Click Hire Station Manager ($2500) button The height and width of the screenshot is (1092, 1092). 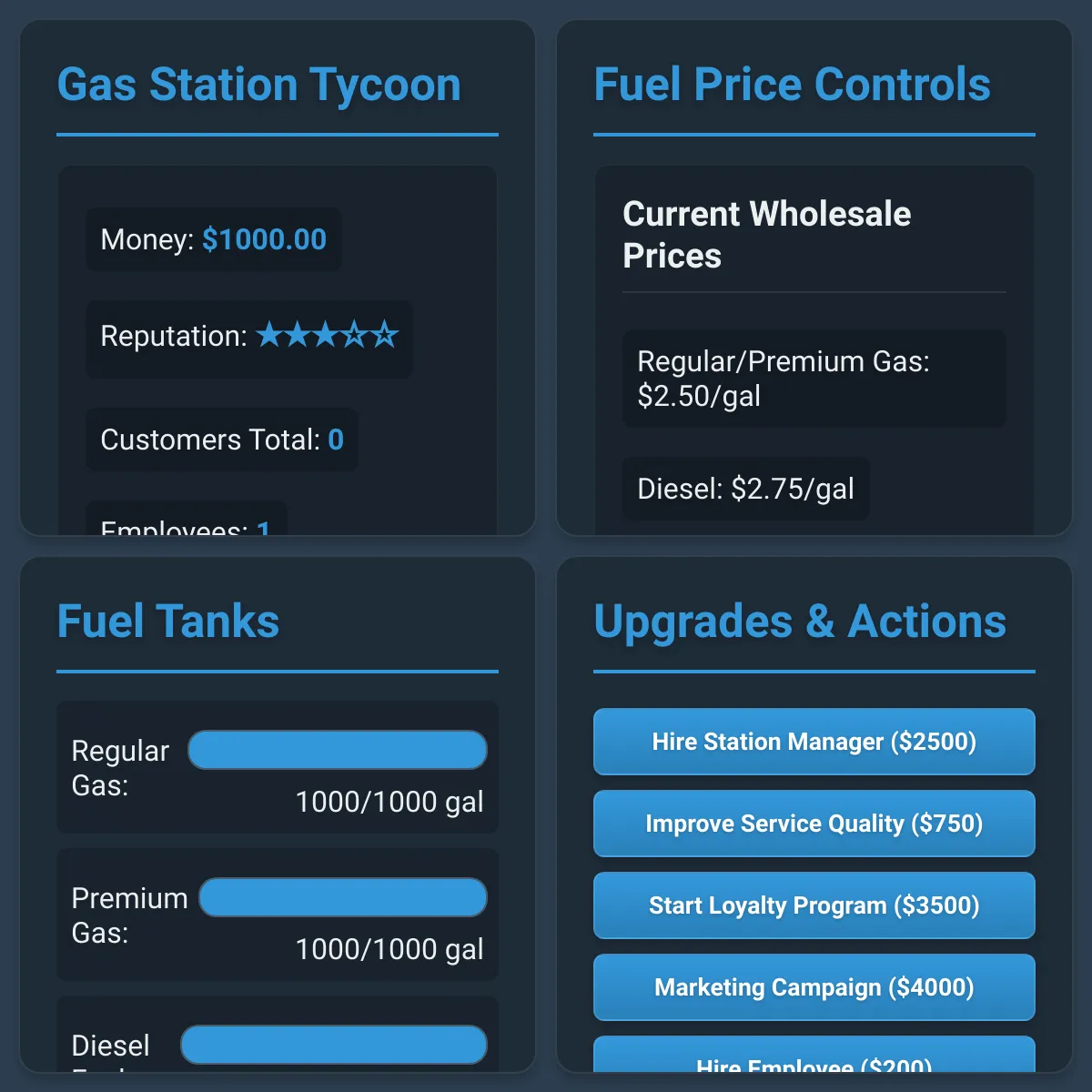814,742
